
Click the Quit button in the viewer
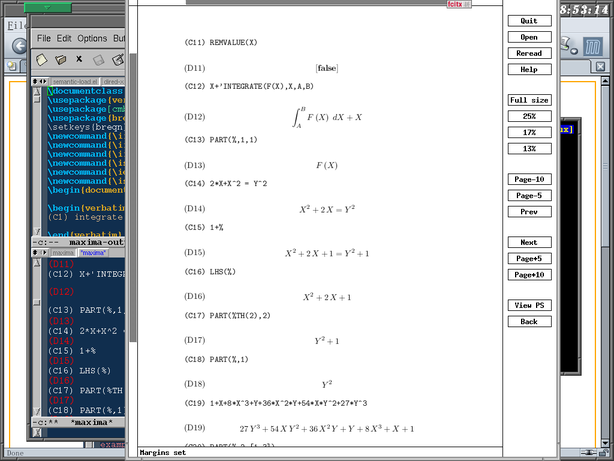[529, 21]
